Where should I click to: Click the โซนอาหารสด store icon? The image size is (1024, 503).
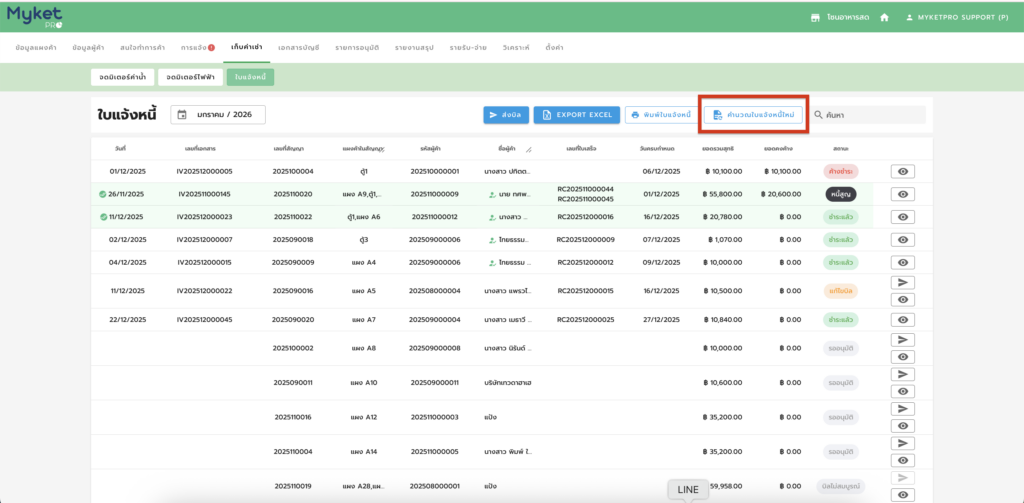click(x=815, y=17)
